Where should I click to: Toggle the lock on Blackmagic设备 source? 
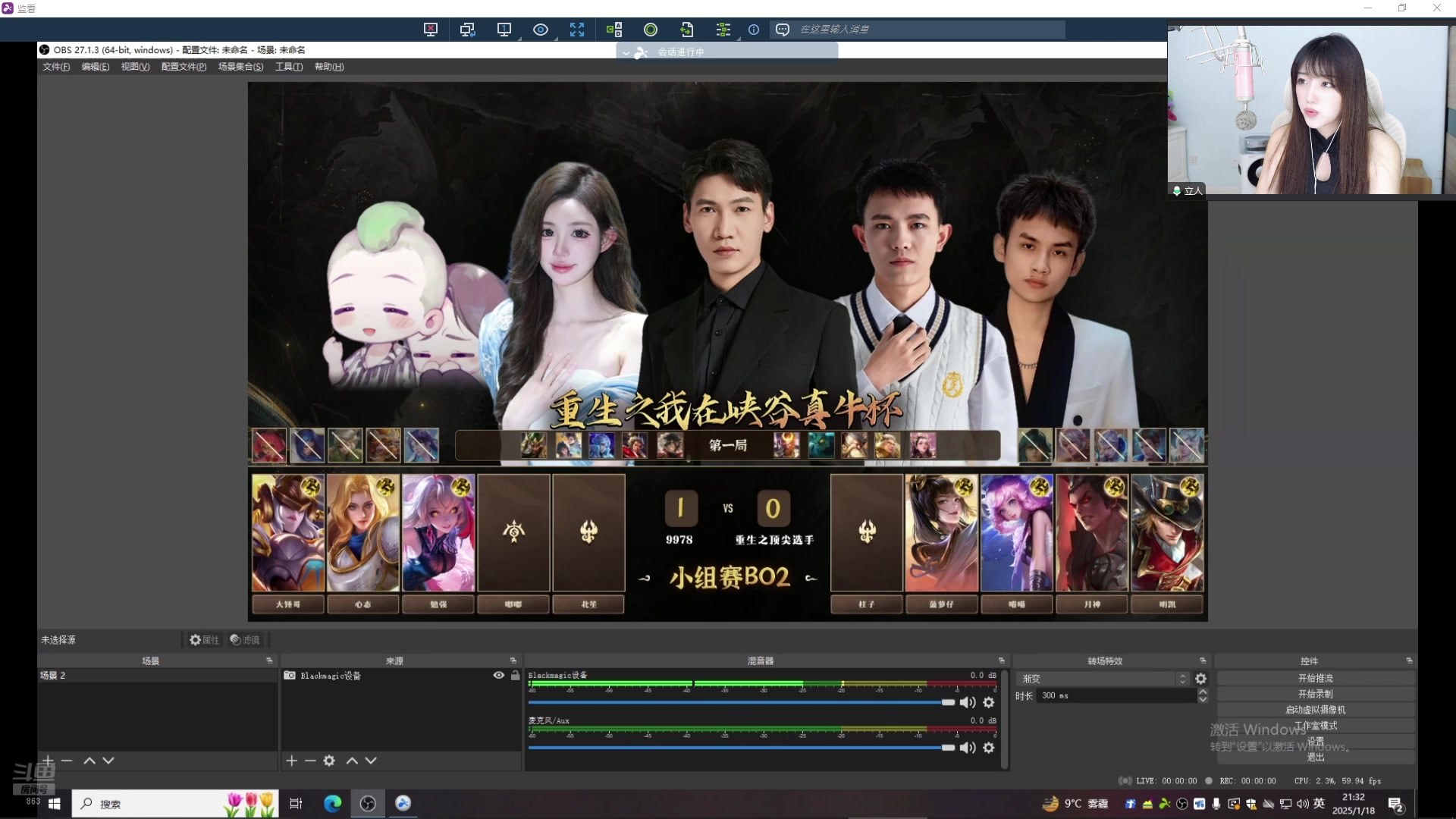tap(516, 676)
